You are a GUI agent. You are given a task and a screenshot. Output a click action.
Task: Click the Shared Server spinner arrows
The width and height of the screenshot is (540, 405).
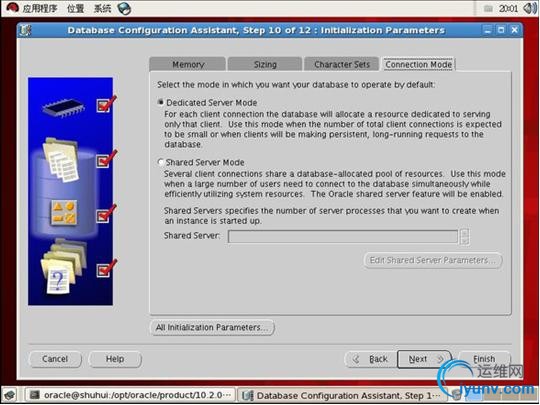click(x=464, y=236)
